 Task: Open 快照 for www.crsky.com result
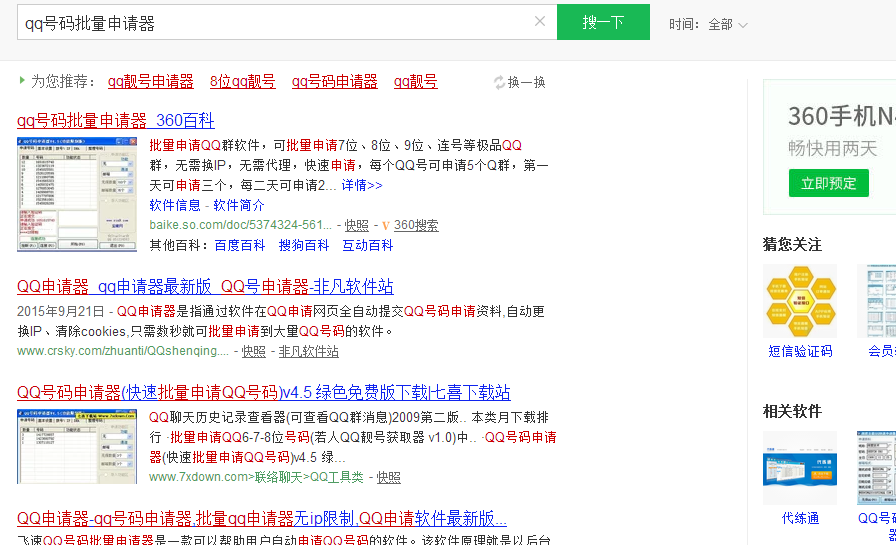254,351
